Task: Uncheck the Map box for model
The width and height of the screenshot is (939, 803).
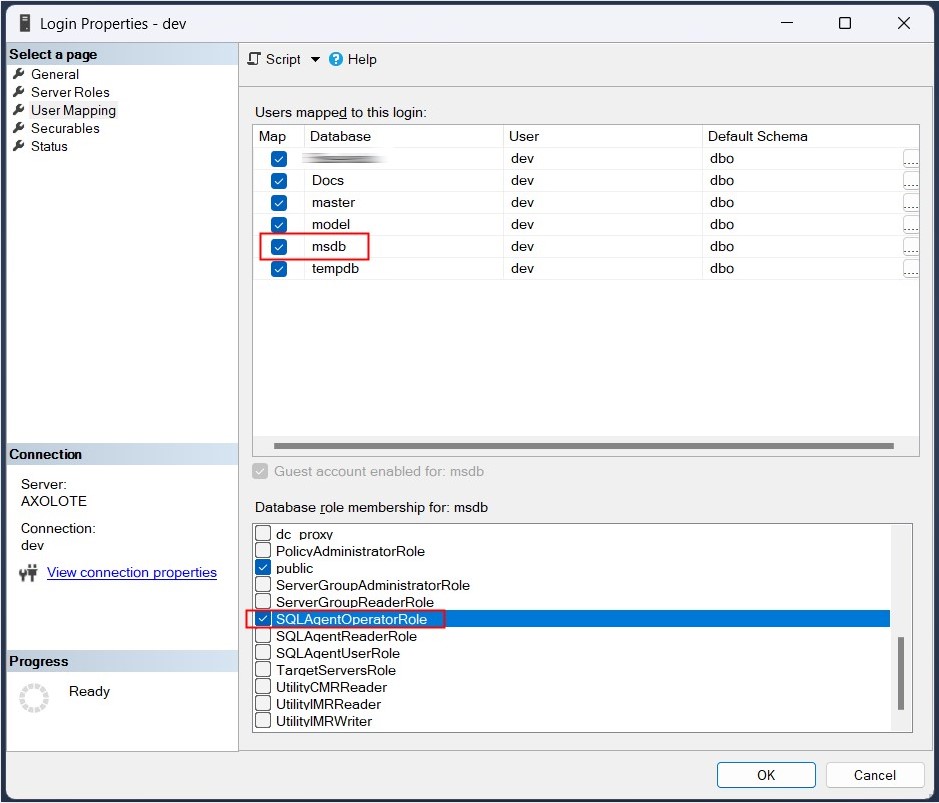Action: [x=279, y=225]
